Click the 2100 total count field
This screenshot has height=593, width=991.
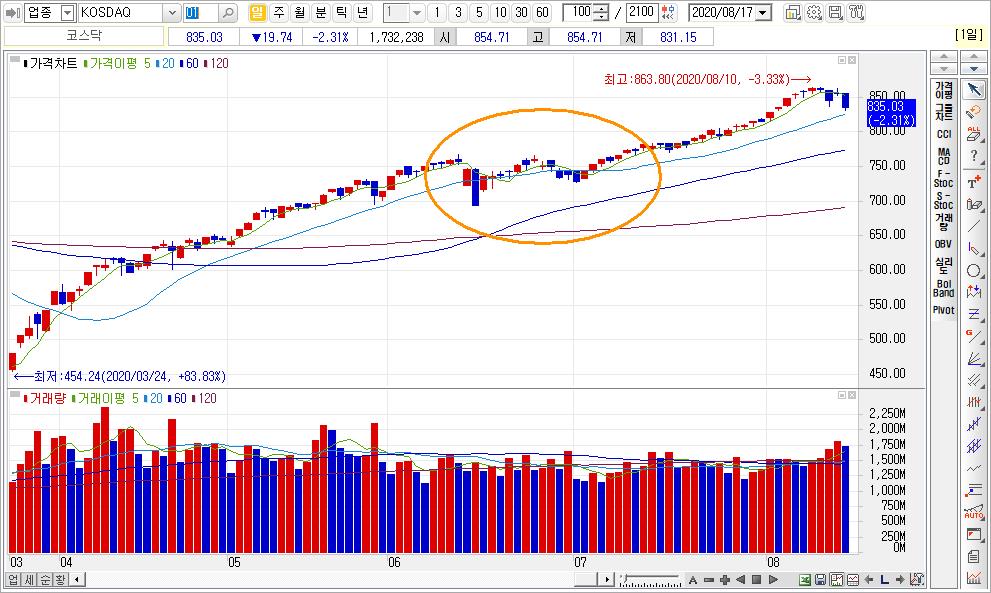(641, 12)
